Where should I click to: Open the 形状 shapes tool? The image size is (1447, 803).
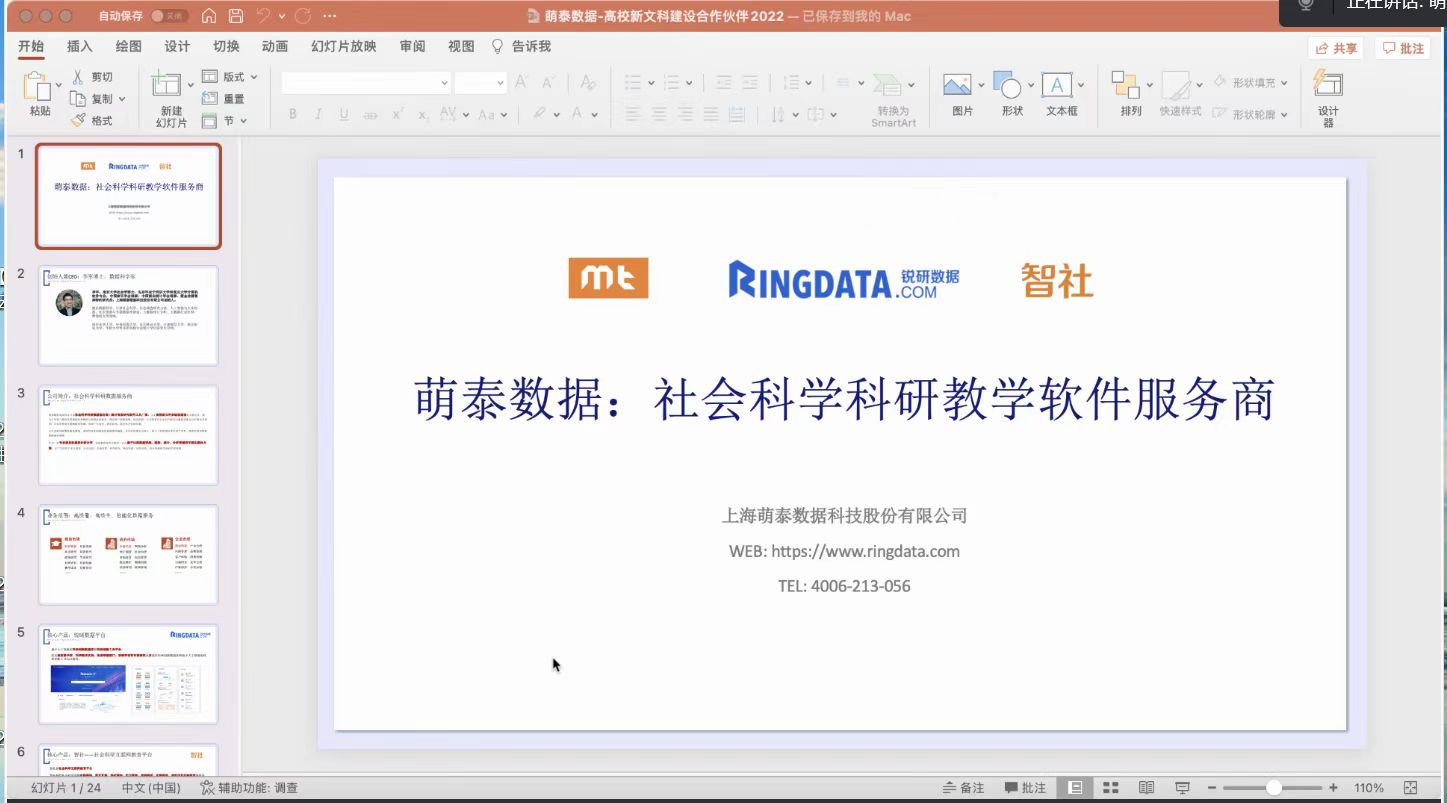(1011, 96)
